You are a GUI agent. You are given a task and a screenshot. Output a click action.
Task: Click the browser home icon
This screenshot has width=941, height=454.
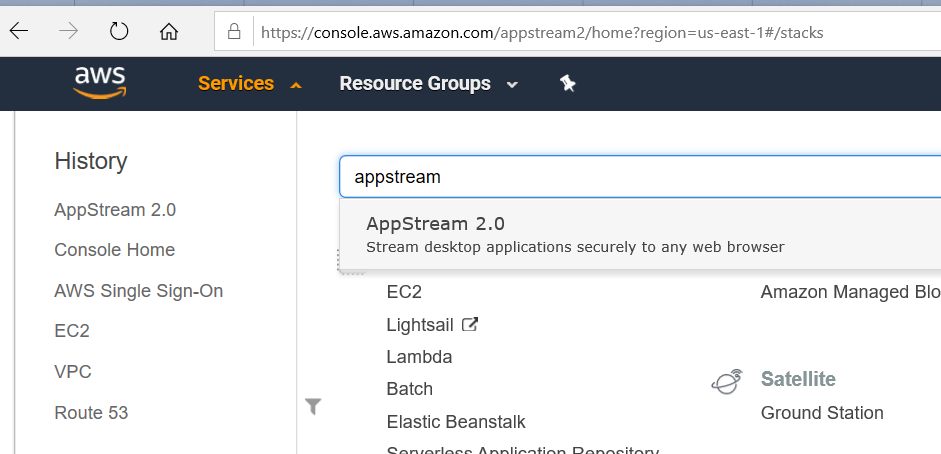click(169, 31)
